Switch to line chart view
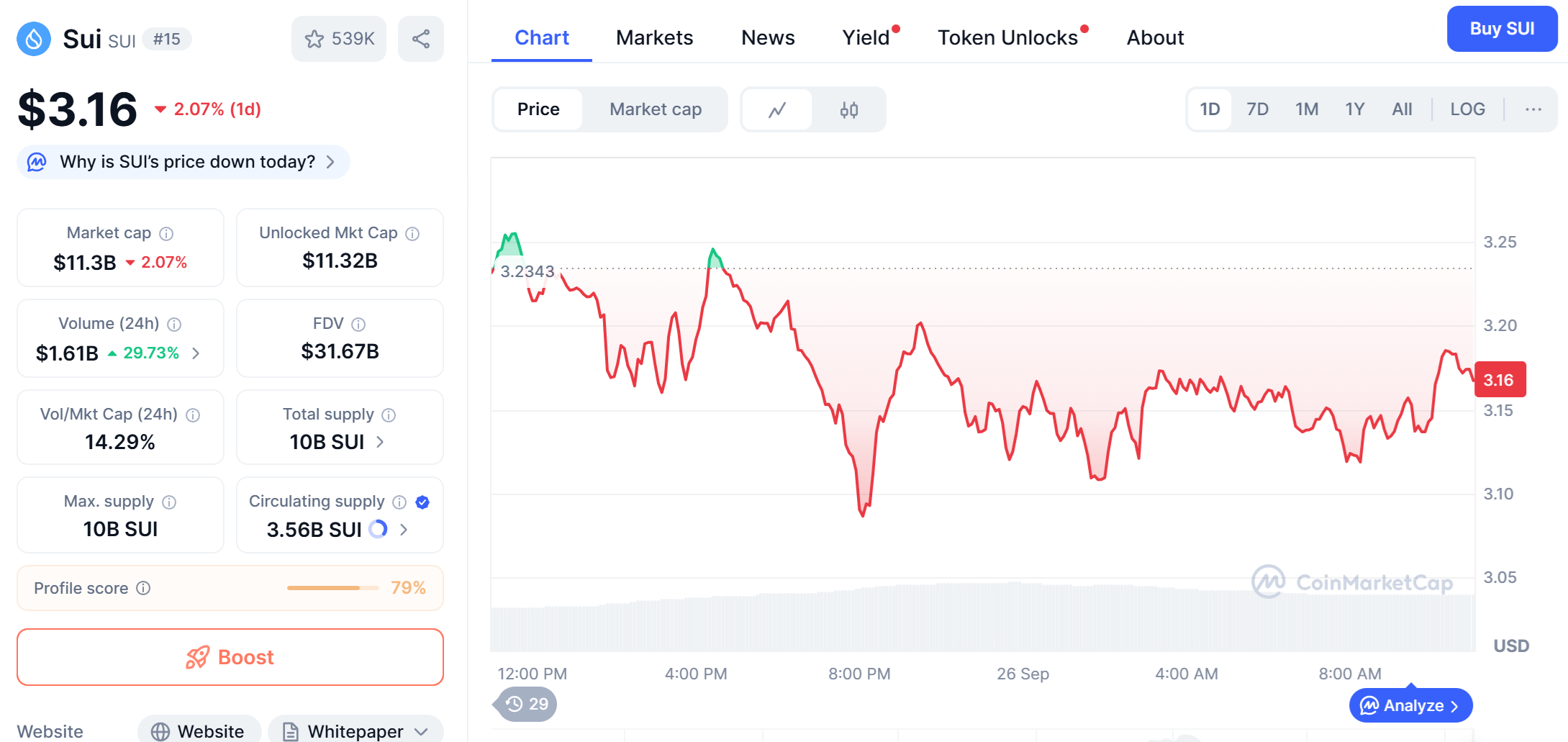Viewport: 1568px width, 742px height. (777, 109)
